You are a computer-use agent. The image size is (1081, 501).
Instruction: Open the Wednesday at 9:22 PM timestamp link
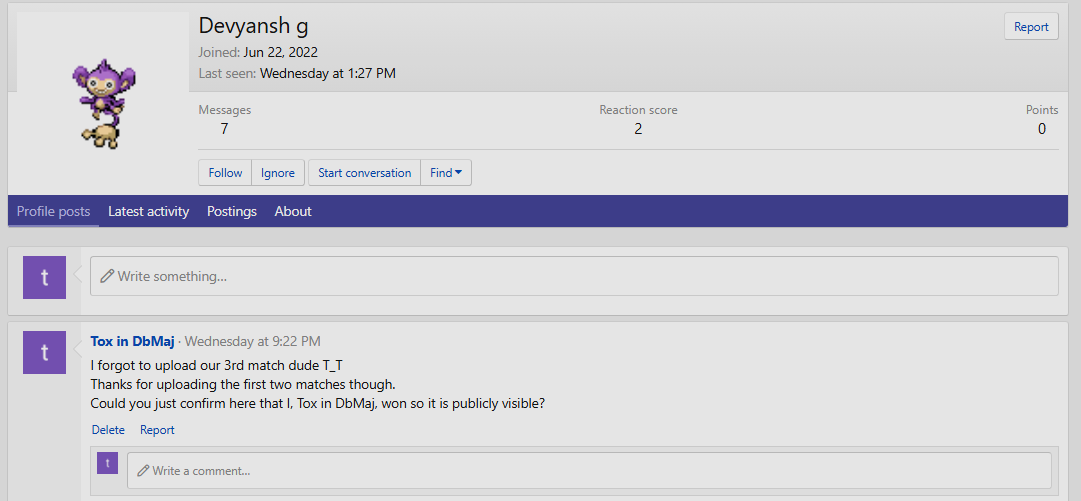[253, 341]
